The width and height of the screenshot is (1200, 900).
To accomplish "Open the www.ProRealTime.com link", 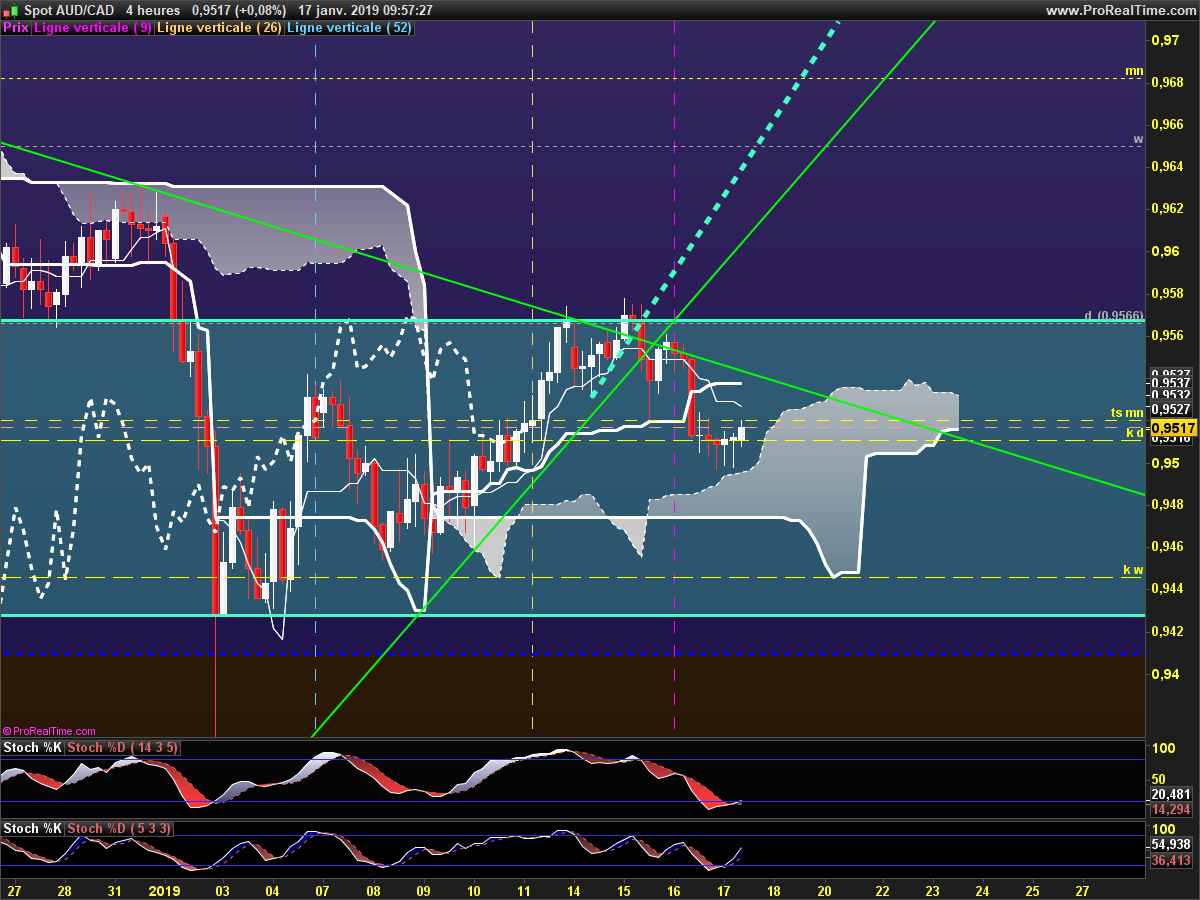I will pos(1119,10).
